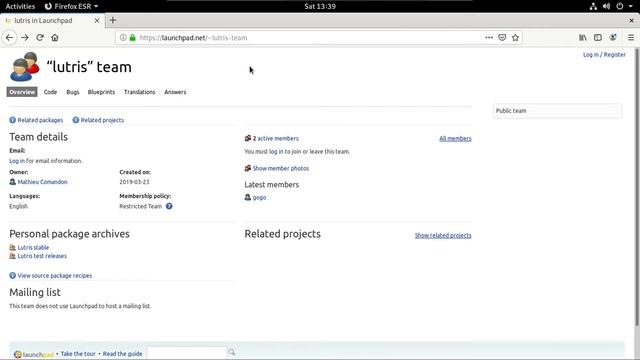
Task: Click the info icon beside View source package recipes
Action: coord(13,276)
